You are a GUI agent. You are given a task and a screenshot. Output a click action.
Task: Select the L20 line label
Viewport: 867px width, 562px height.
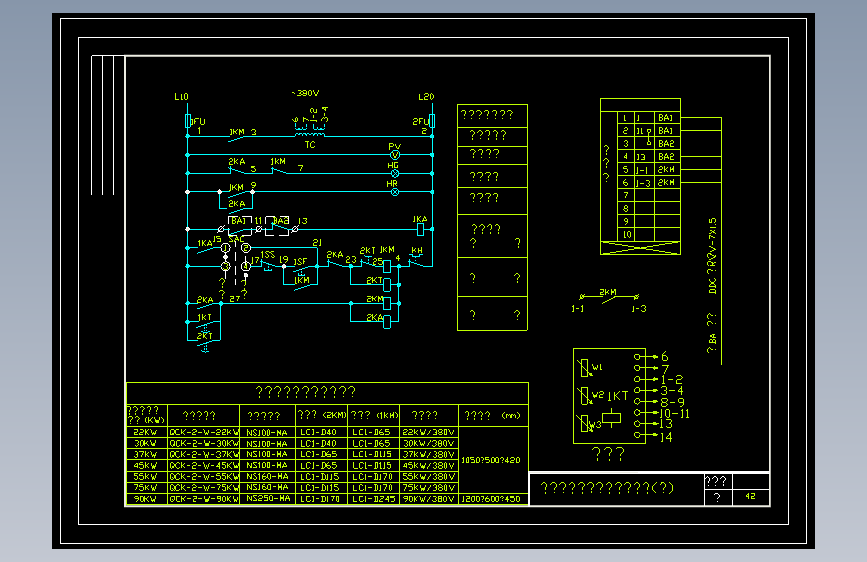(426, 97)
